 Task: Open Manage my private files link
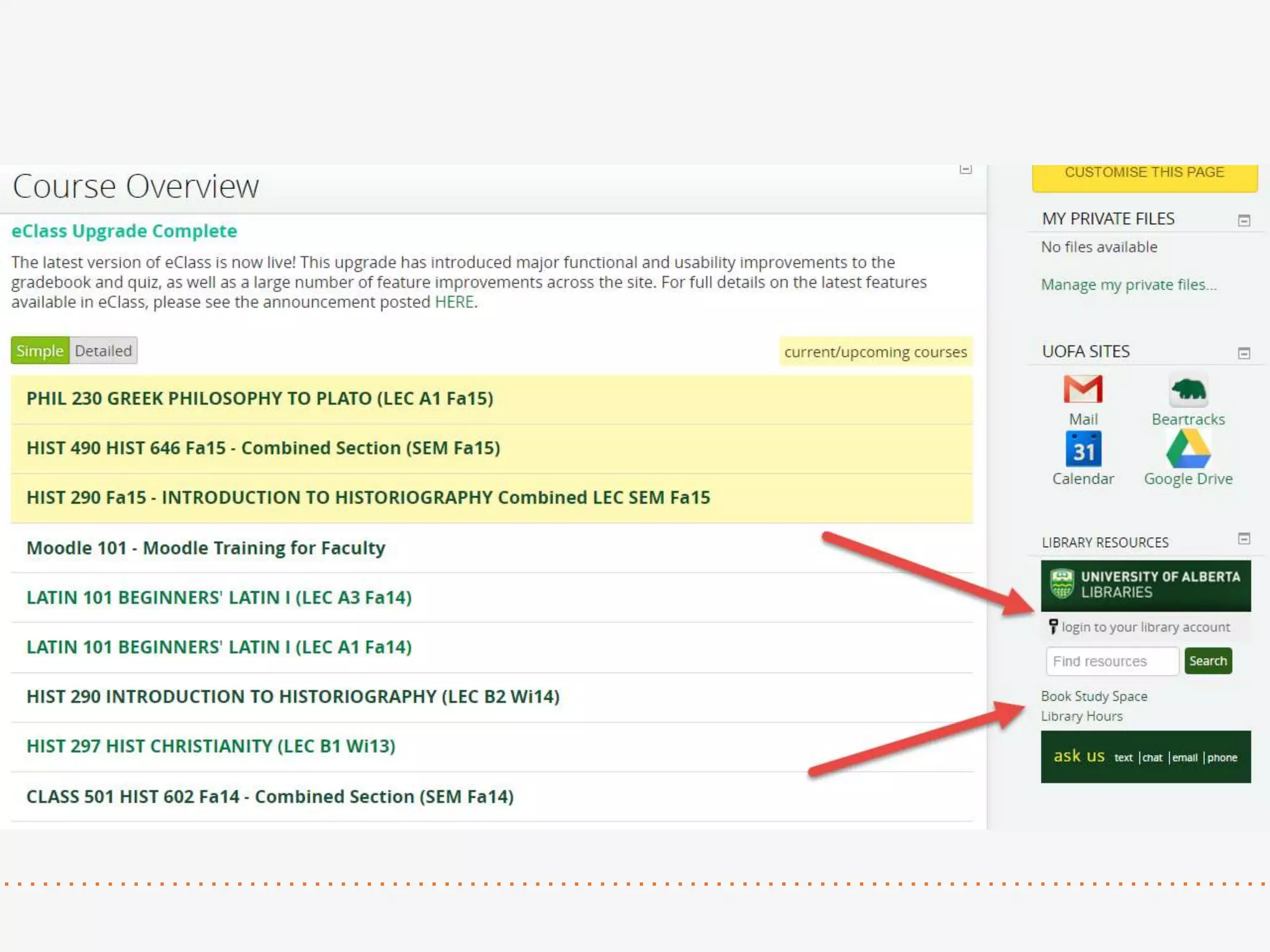(x=1129, y=284)
